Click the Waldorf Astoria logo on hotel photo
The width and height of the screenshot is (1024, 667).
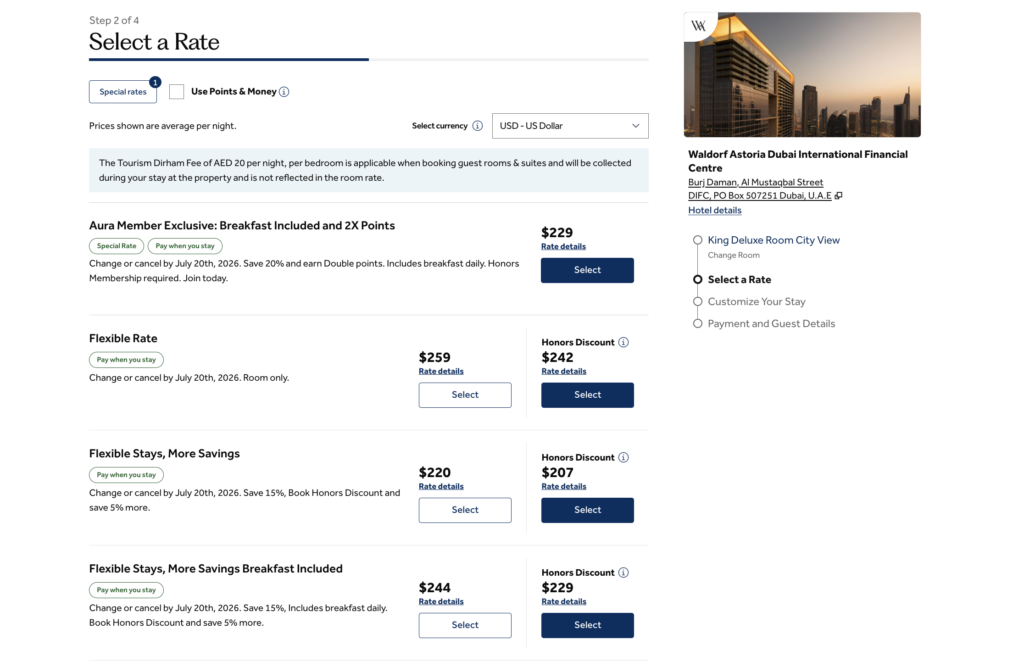699,26
